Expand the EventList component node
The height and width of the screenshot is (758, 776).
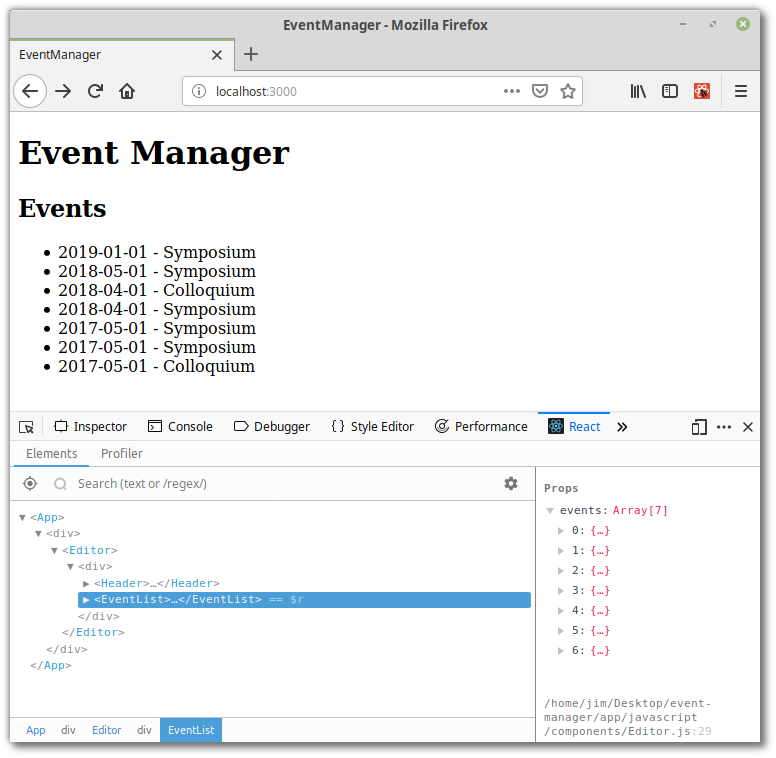point(86,600)
